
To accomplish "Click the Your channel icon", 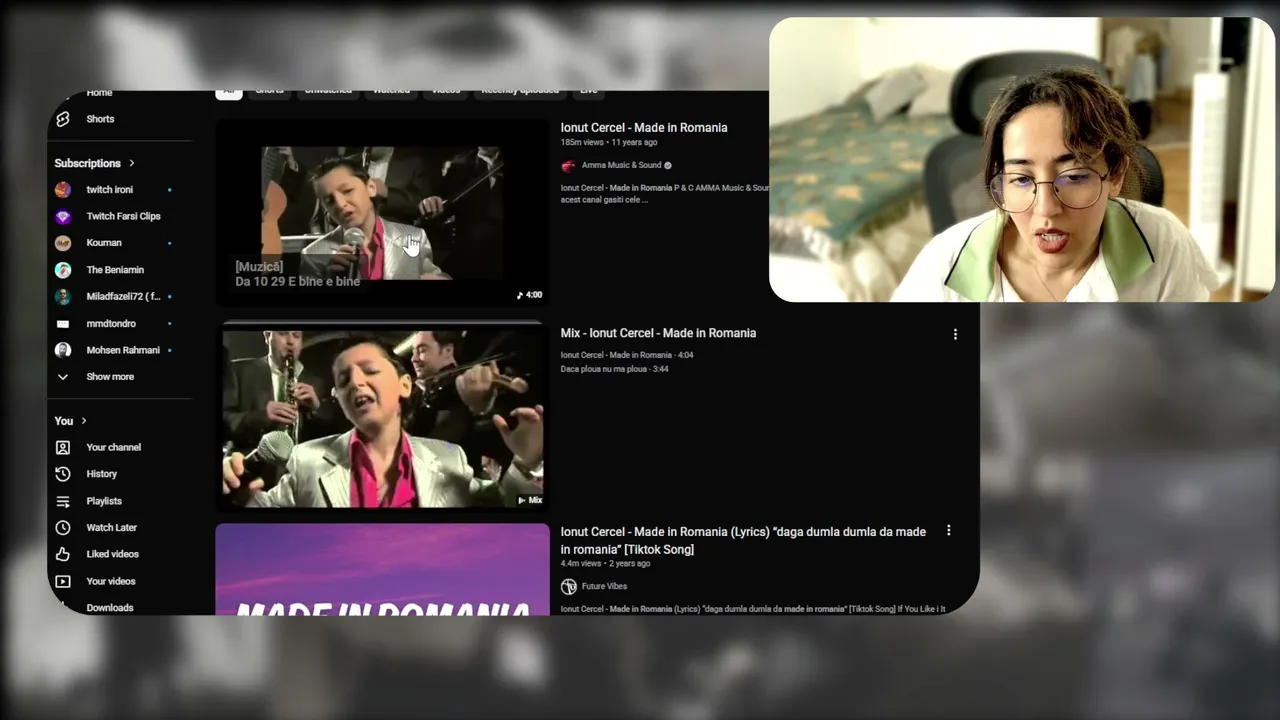I will tap(63, 447).
